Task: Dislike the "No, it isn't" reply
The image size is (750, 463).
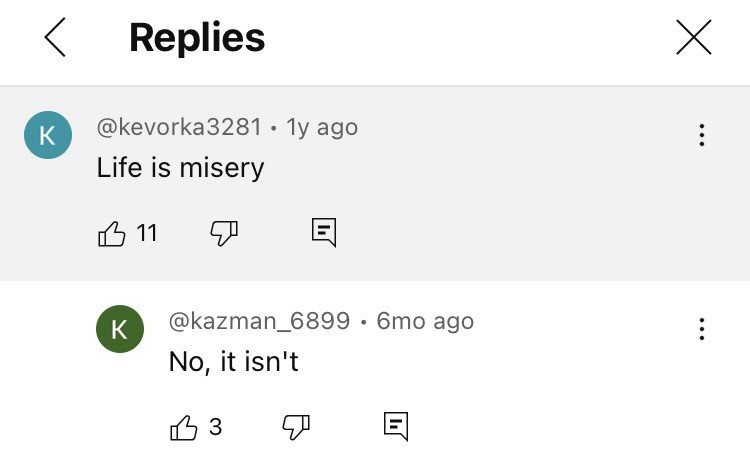Action: pyautogui.click(x=295, y=428)
